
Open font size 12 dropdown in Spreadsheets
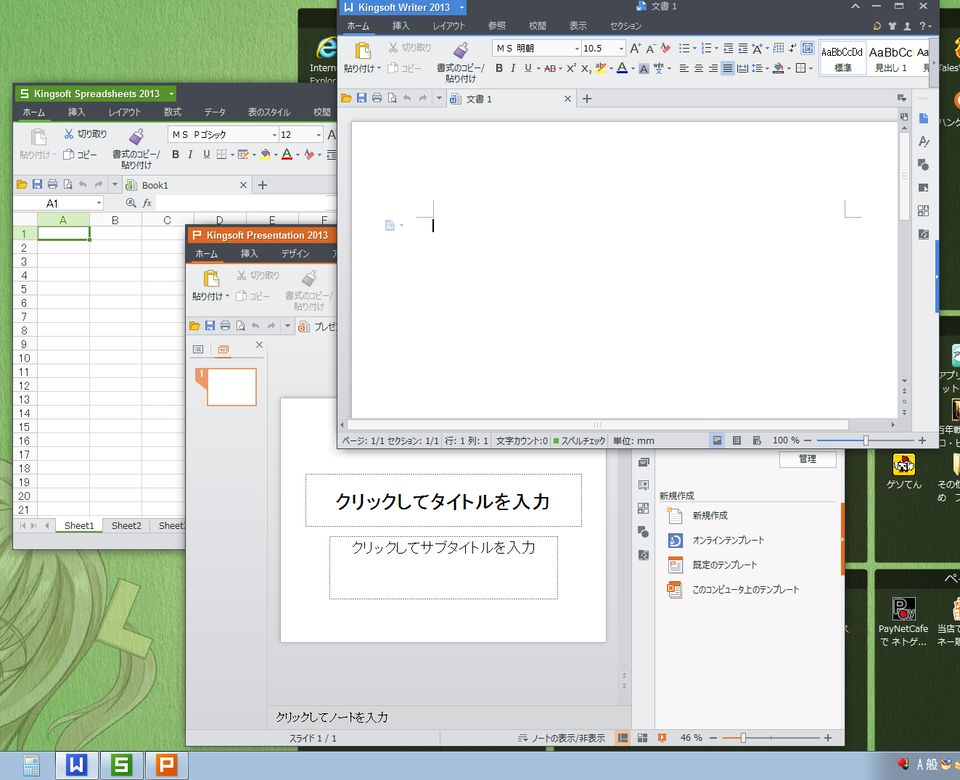[x=319, y=135]
